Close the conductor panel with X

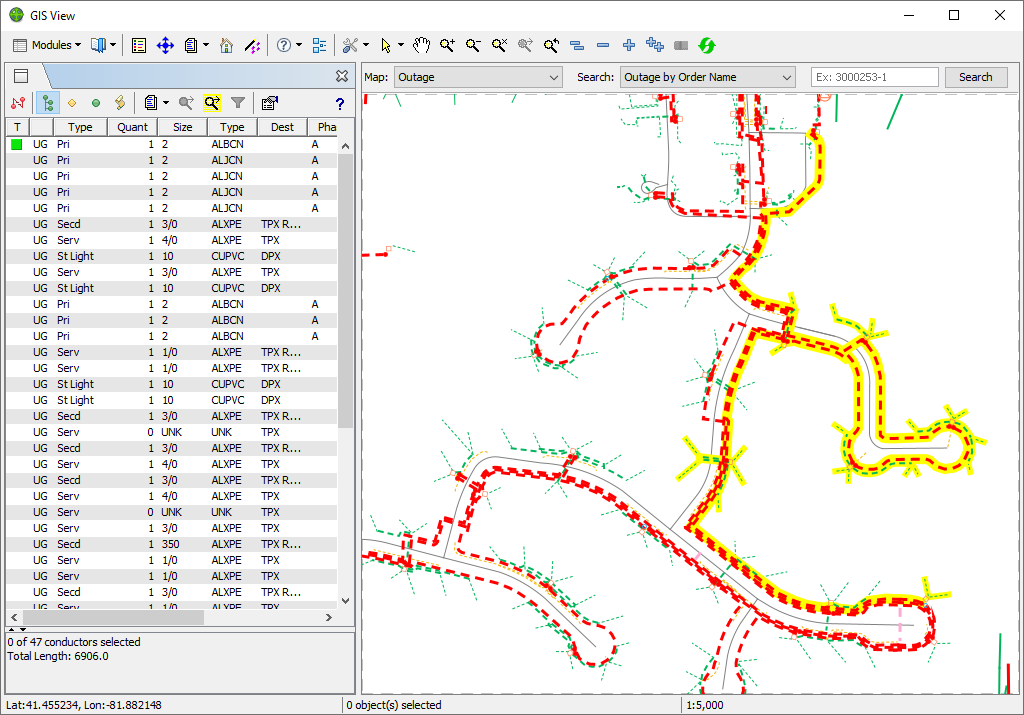coord(342,76)
